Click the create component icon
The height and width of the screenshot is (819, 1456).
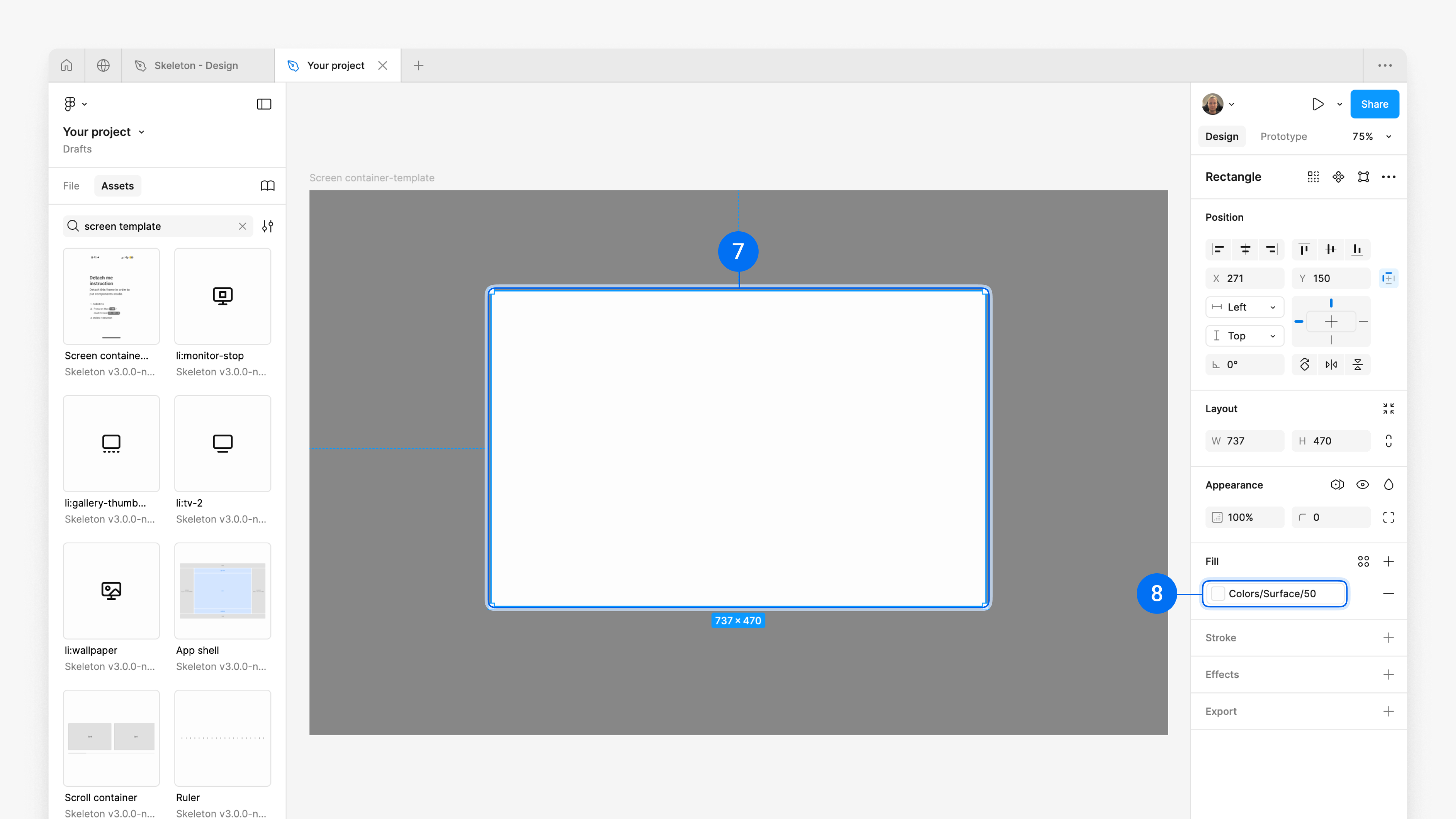click(x=1338, y=177)
